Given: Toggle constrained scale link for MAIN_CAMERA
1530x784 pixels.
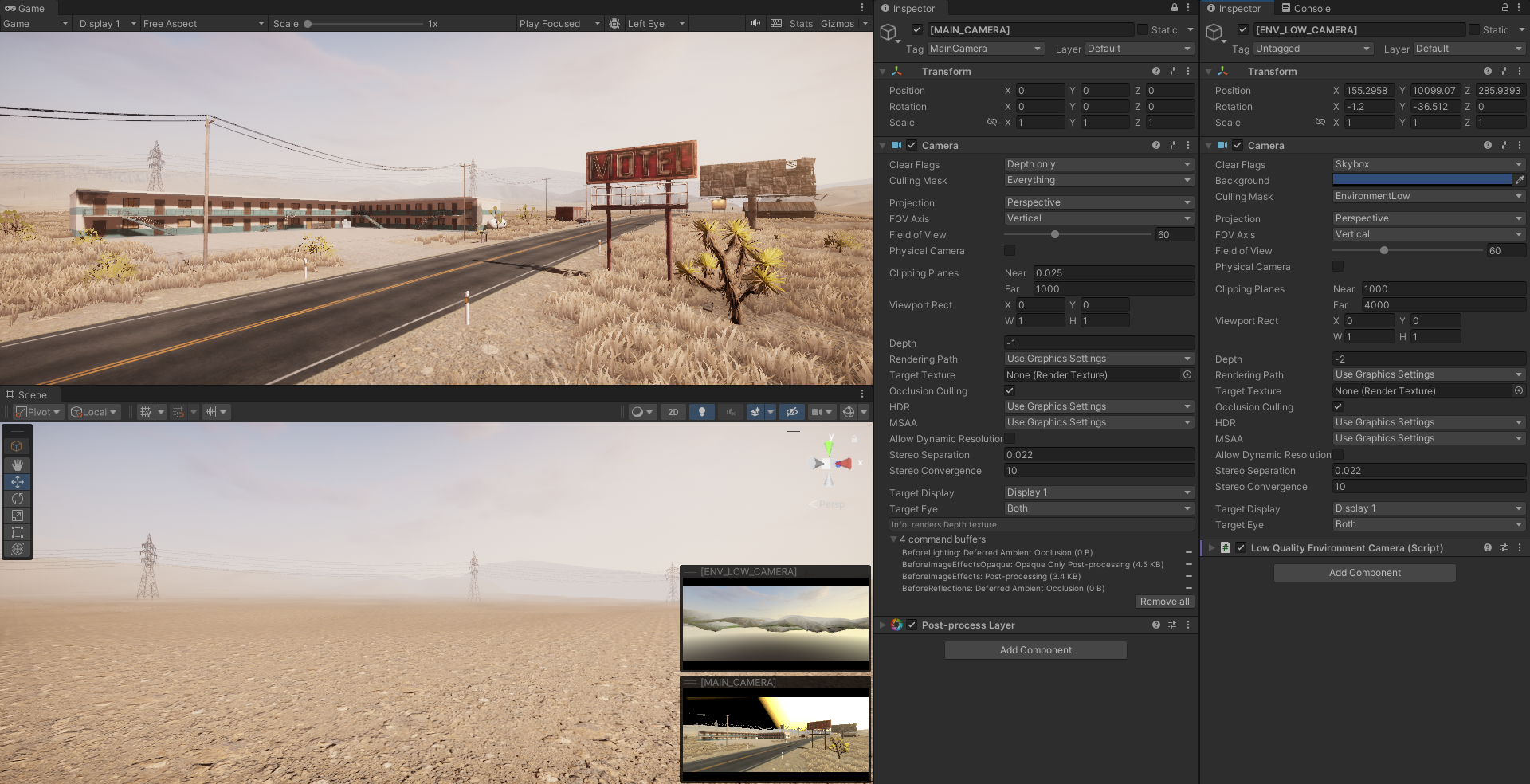Looking at the screenshot, I should (x=992, y=122).
